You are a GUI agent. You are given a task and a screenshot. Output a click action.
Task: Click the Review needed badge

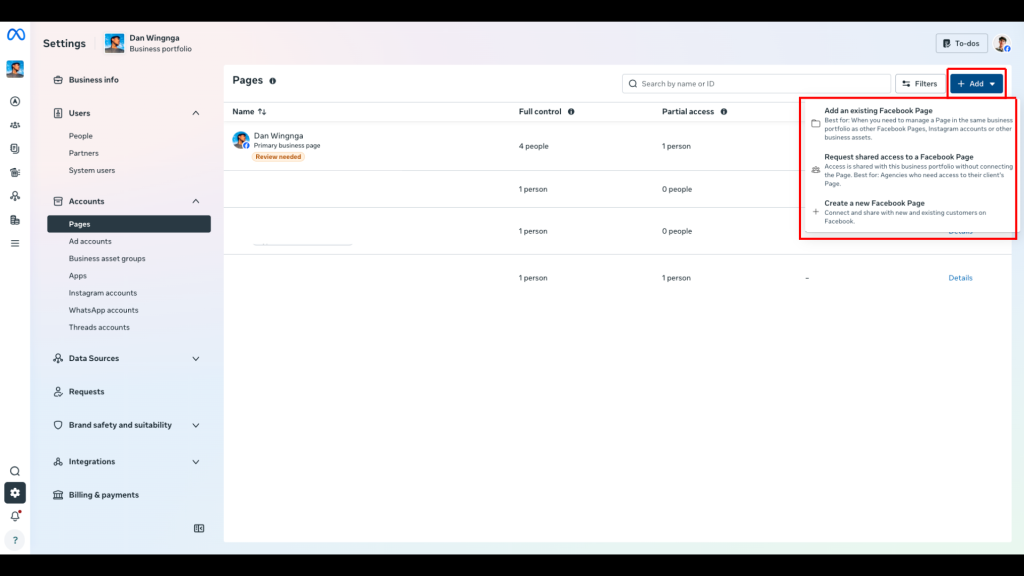278,157
